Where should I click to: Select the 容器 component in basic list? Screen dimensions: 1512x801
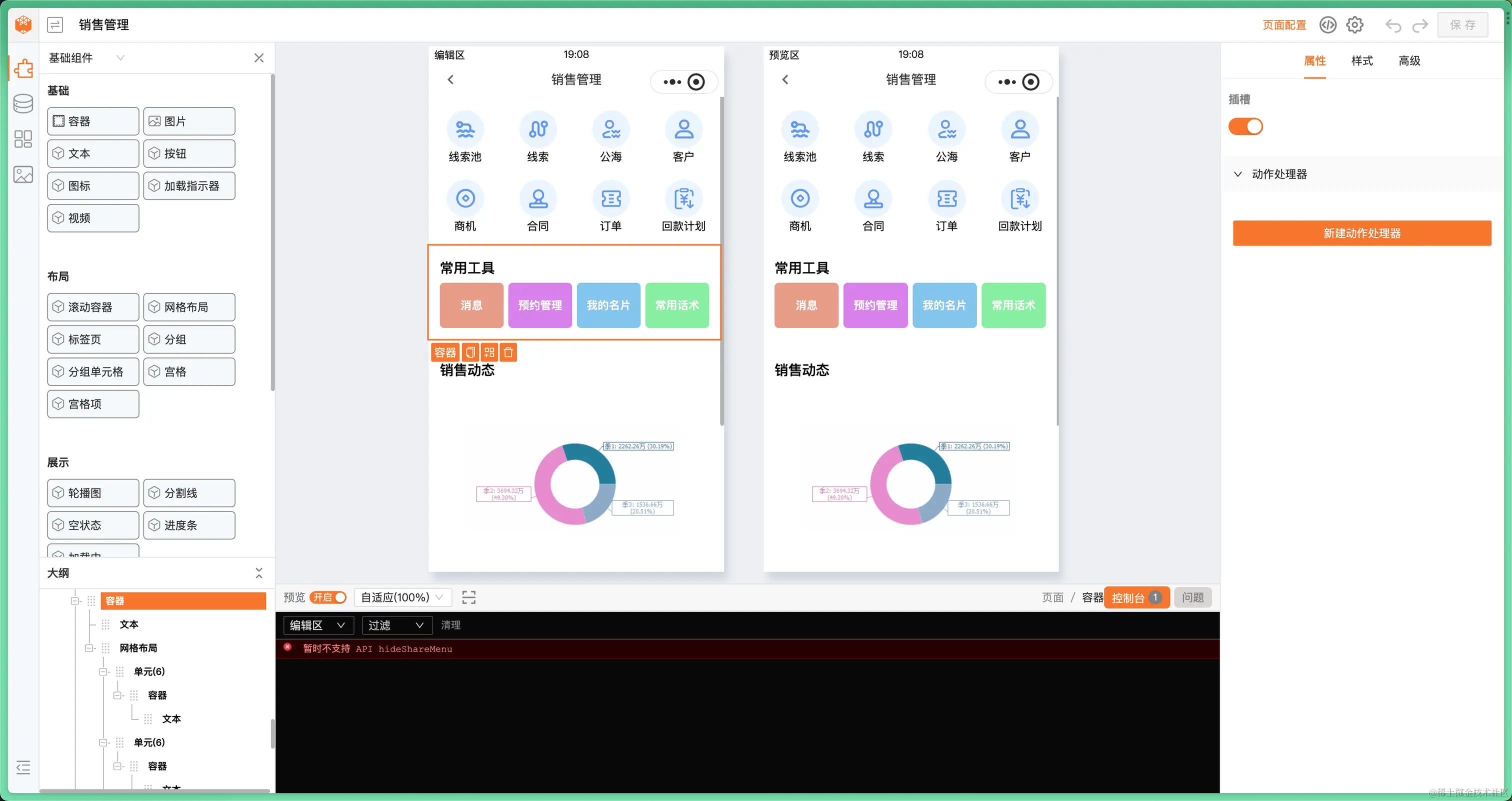[92, 121]
